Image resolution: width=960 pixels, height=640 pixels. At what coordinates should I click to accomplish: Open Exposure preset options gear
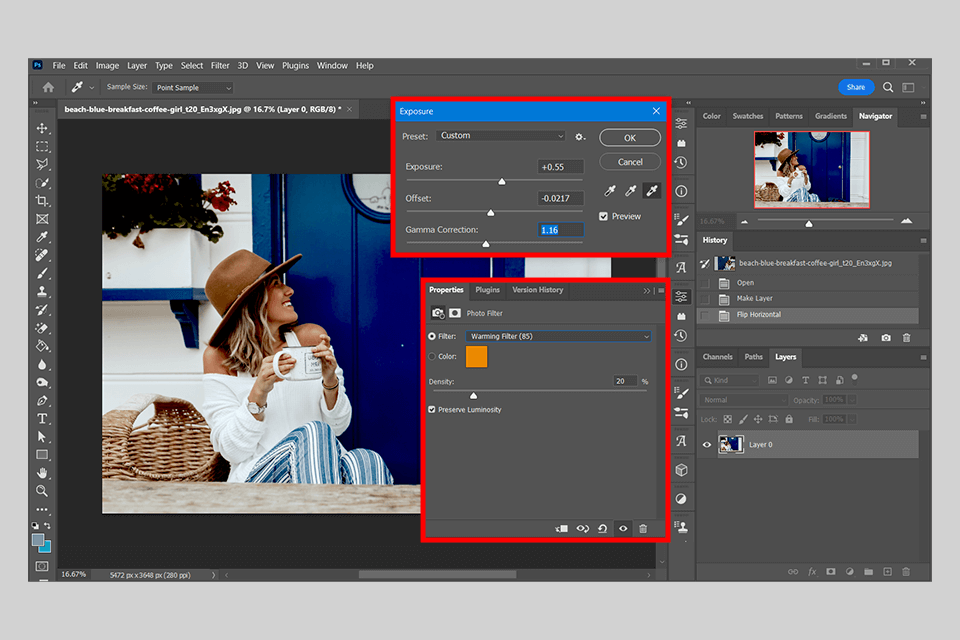click(579, 137)
